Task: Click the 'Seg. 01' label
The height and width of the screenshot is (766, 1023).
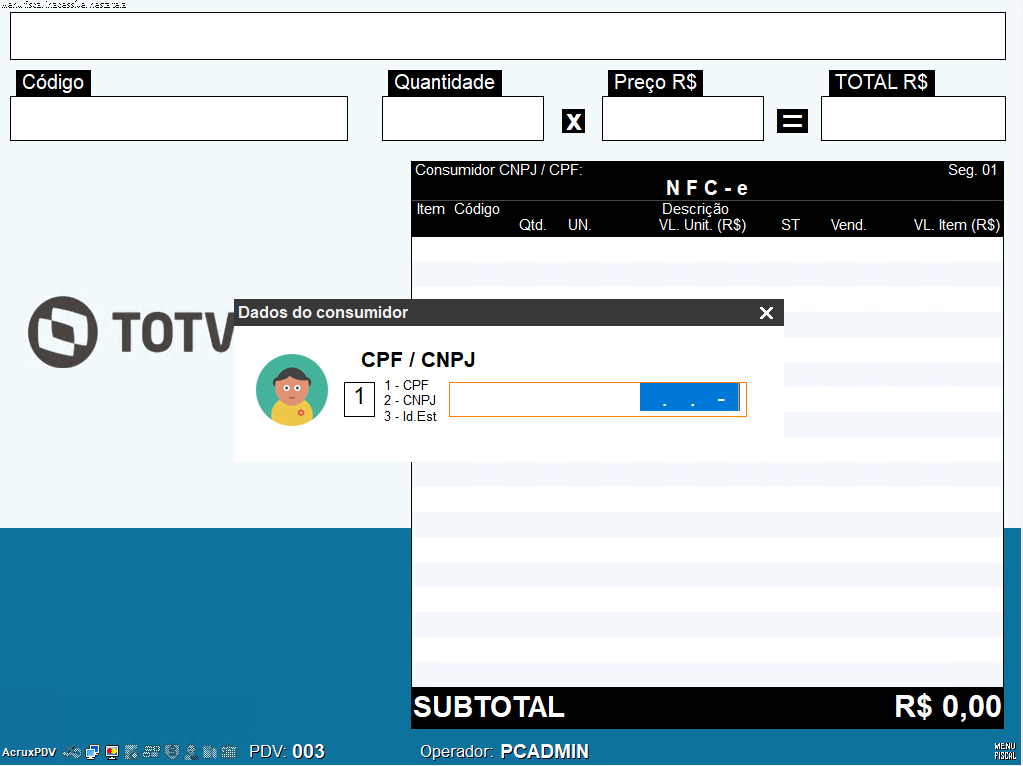Action: [972, 170]
